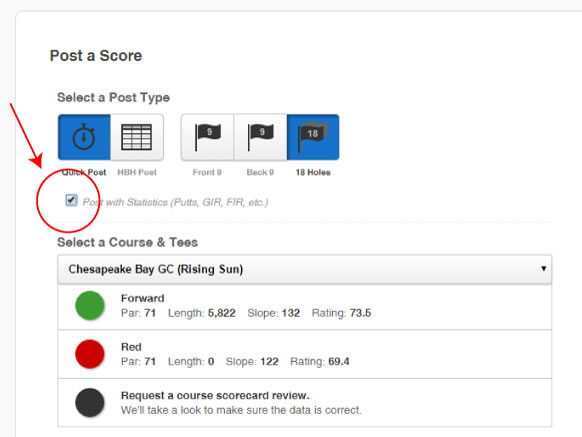582x437 pixels.
Task: Select the Quick Post stopwatch icon
Action: click(x=84, y=137)
